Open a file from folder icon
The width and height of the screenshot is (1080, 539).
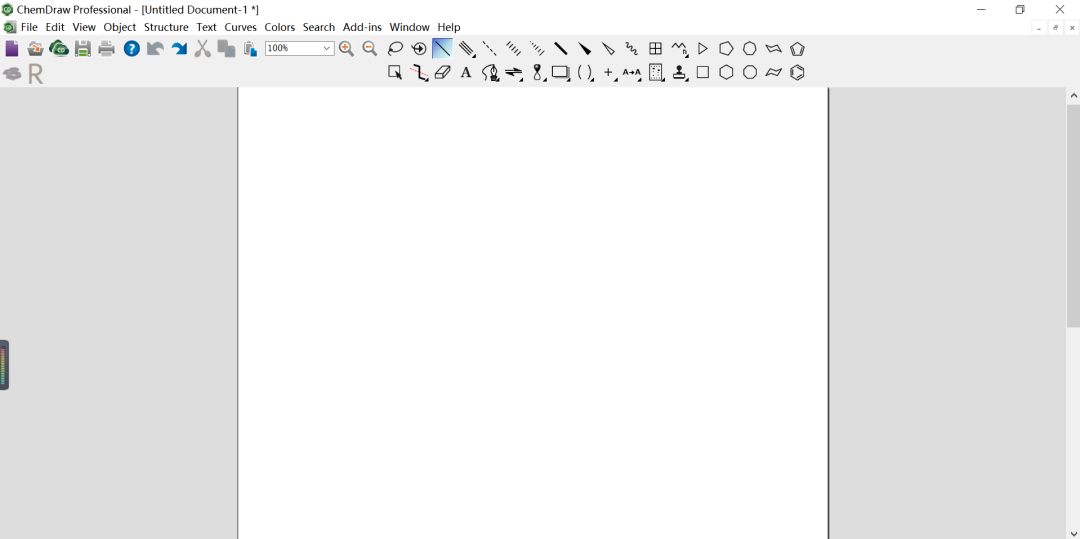(35, 48)
